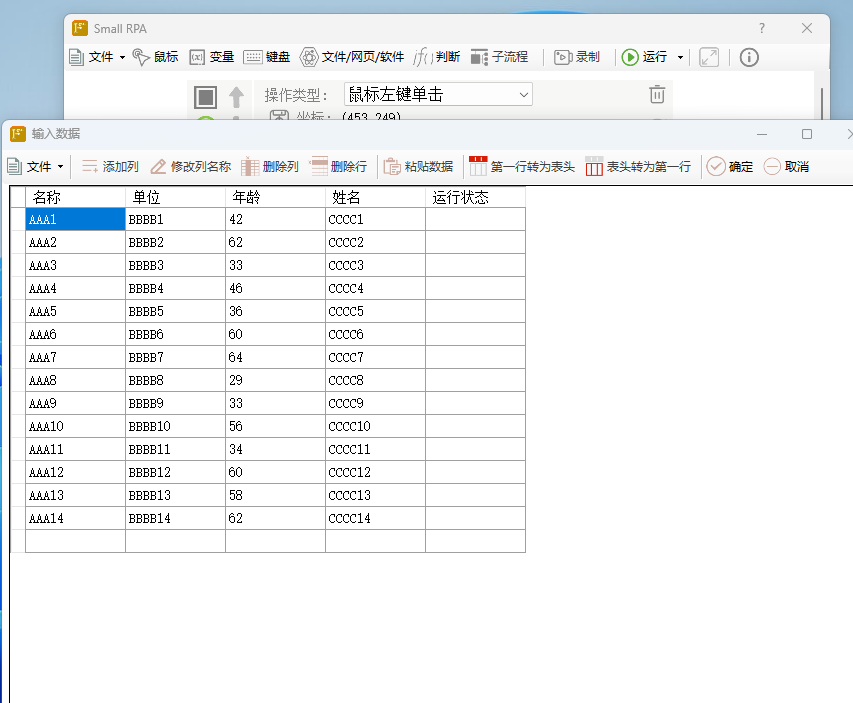Select cell CCCC7

(x=375, y=357)
